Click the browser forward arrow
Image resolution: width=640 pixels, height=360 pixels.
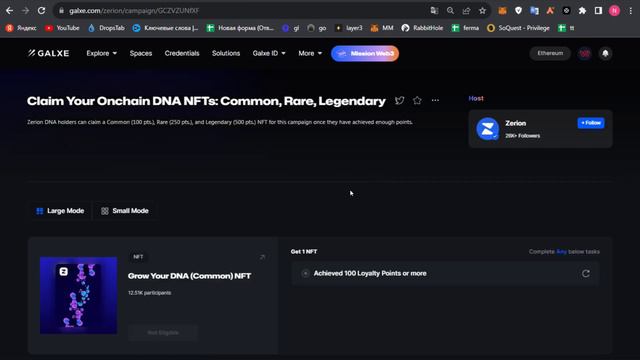25,11
